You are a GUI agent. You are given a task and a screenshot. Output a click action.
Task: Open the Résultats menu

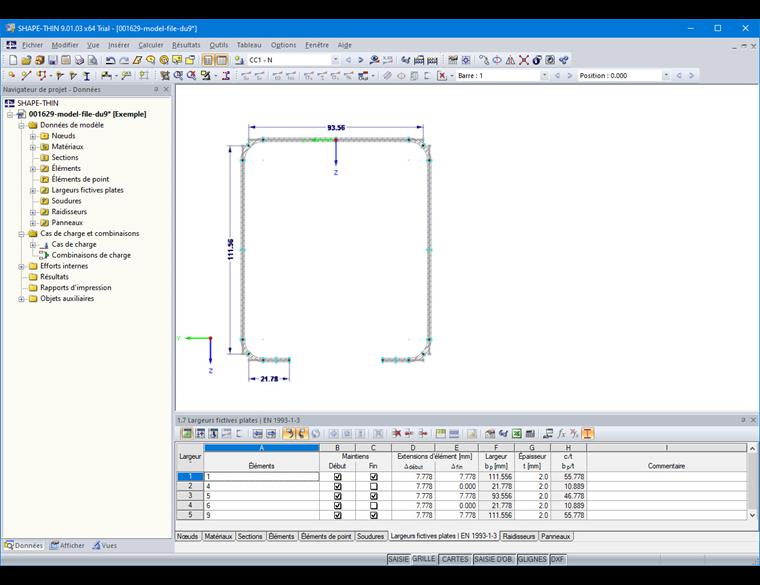tap(186, 45)
